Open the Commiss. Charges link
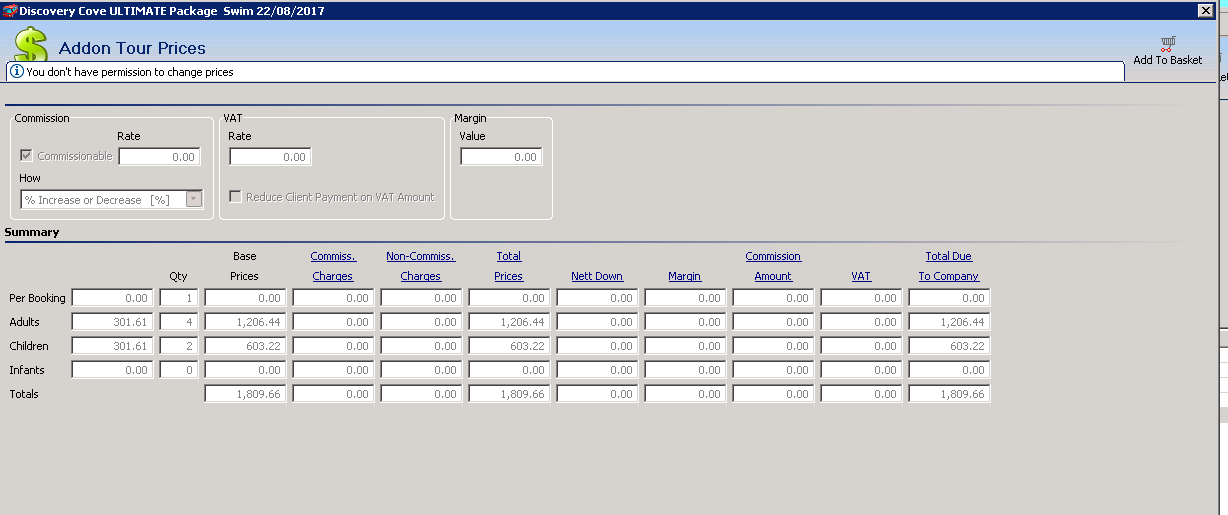This screenshot has width=1228, height=515. pos(333,266)
